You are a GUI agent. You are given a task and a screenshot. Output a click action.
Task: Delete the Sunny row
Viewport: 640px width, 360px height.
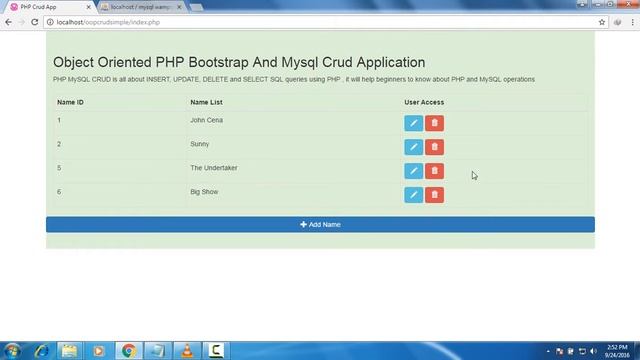point(434,147)
